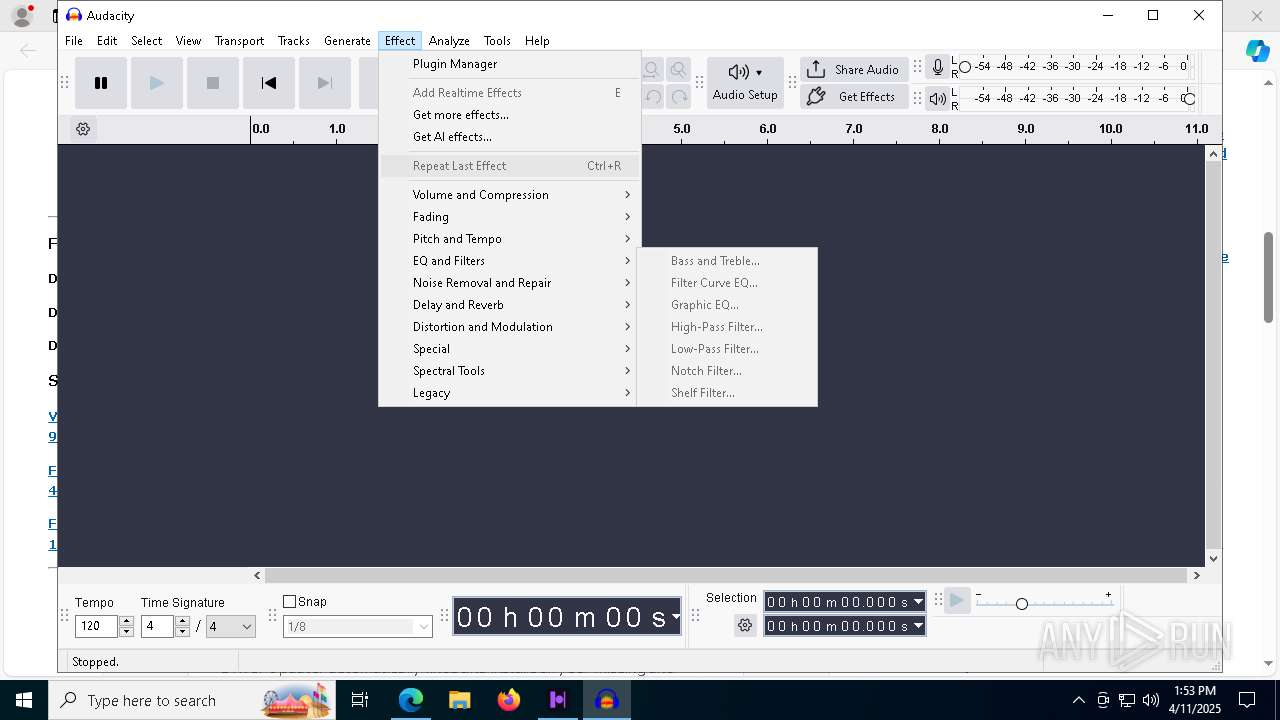Open the File menu

tap(74, 41)
